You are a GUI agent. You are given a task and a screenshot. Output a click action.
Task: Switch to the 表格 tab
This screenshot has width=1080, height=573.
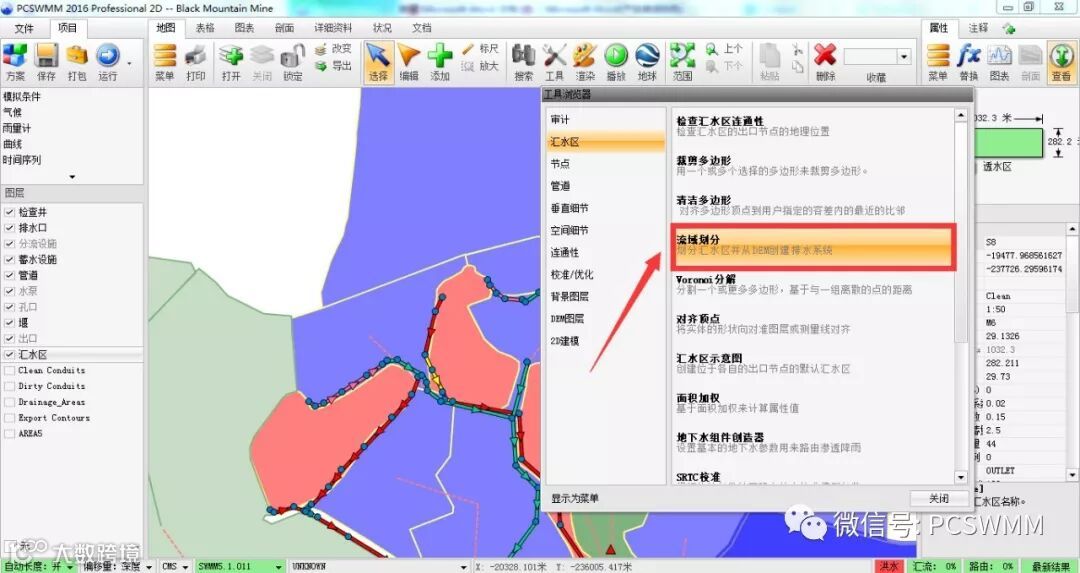click(205, 28)
